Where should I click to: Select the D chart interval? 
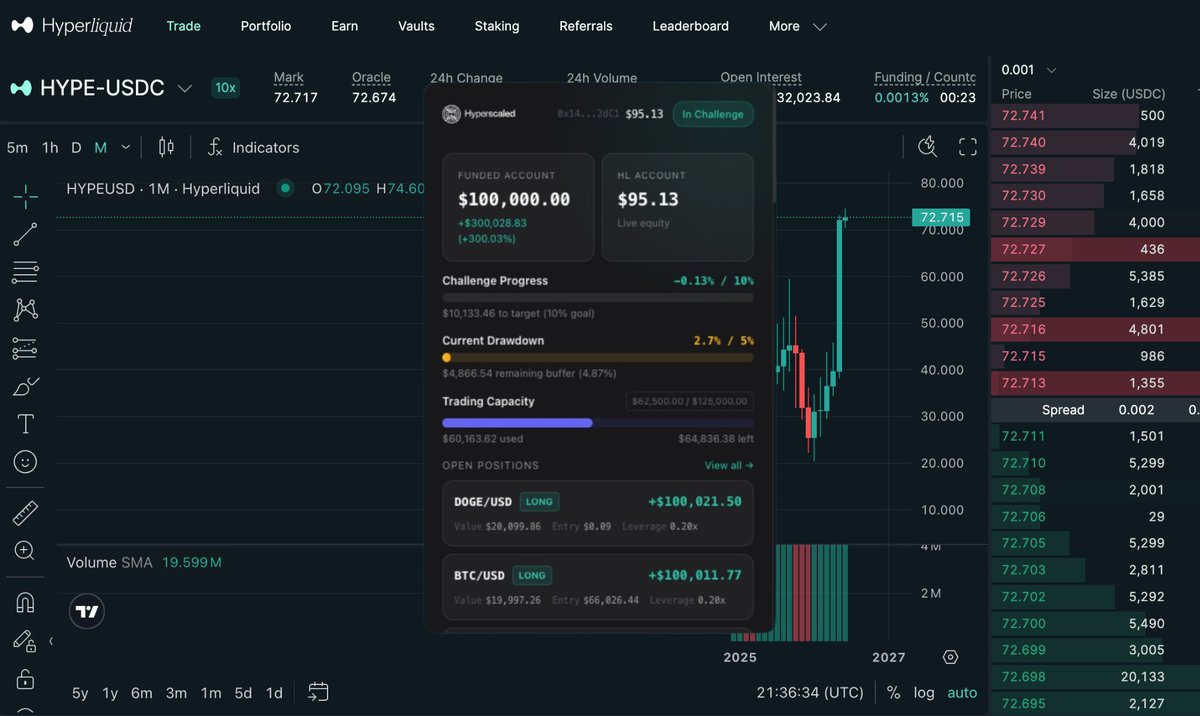[76, 147]
